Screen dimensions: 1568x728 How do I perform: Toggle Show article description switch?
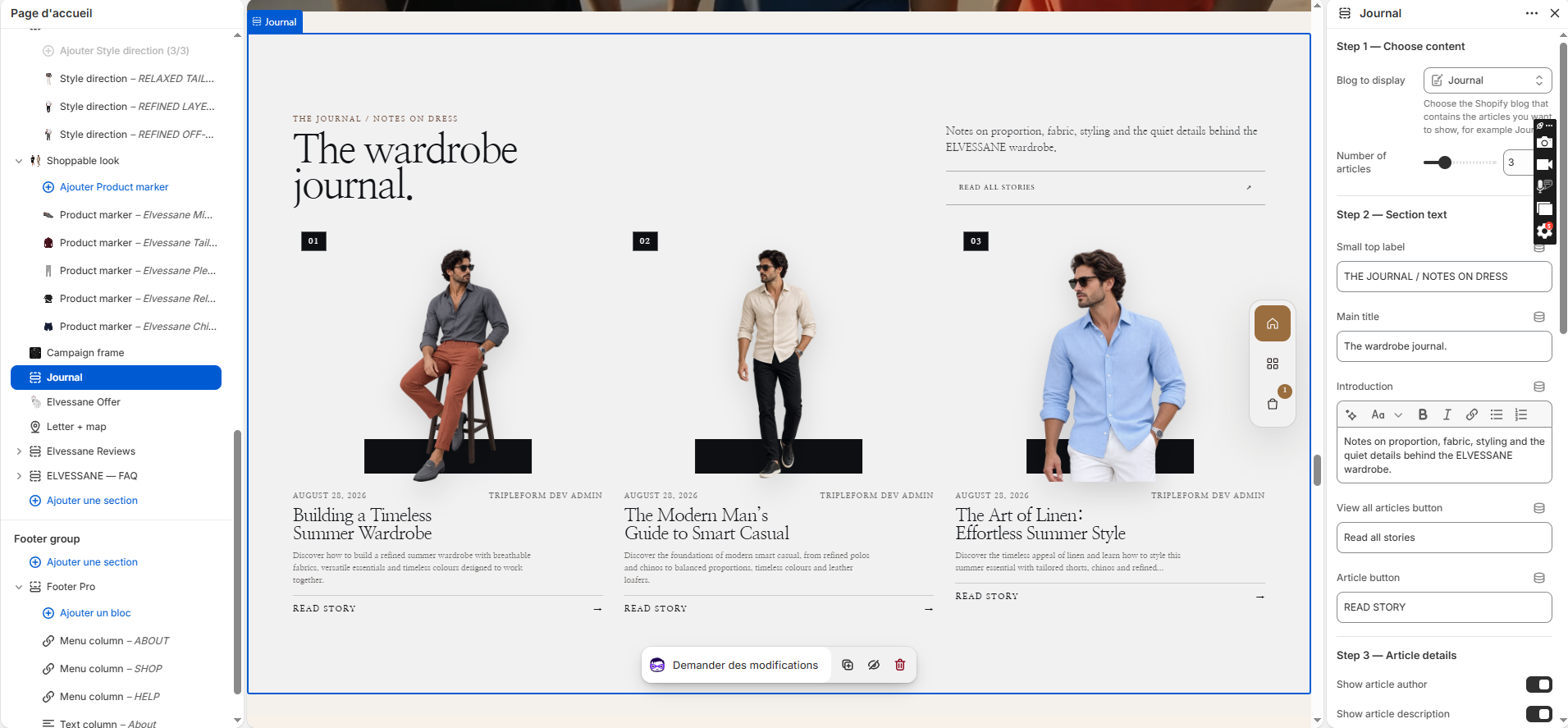[x=1538, y=714]
